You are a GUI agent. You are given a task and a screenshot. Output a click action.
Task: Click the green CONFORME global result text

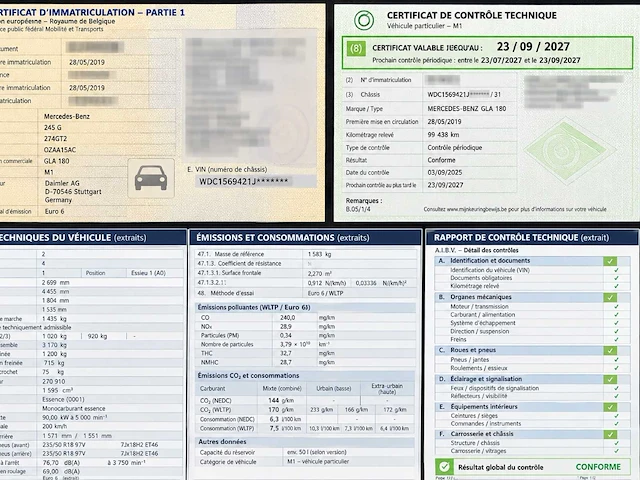coord(598,467)
